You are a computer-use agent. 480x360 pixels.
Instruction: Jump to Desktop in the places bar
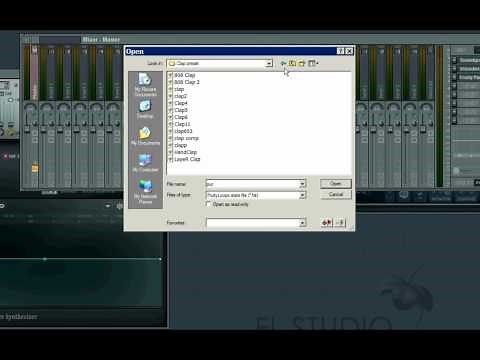pos(145,110)
